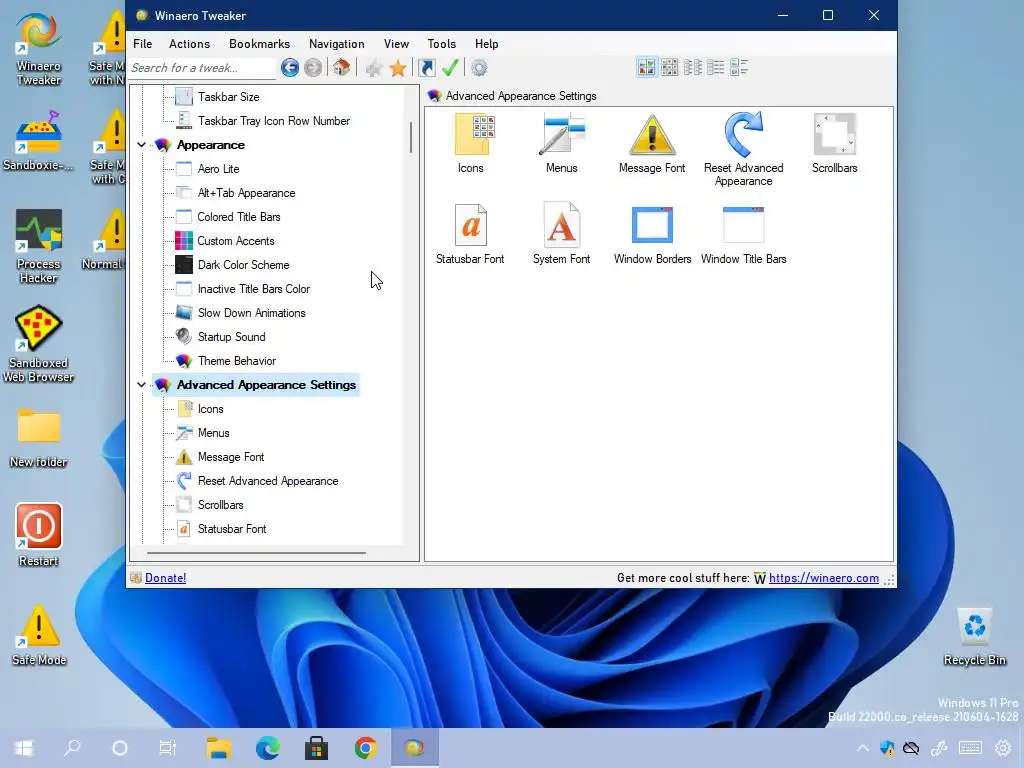
Task: Click the tree pane horizontal scrollbar
Action: tap(256, 552)
